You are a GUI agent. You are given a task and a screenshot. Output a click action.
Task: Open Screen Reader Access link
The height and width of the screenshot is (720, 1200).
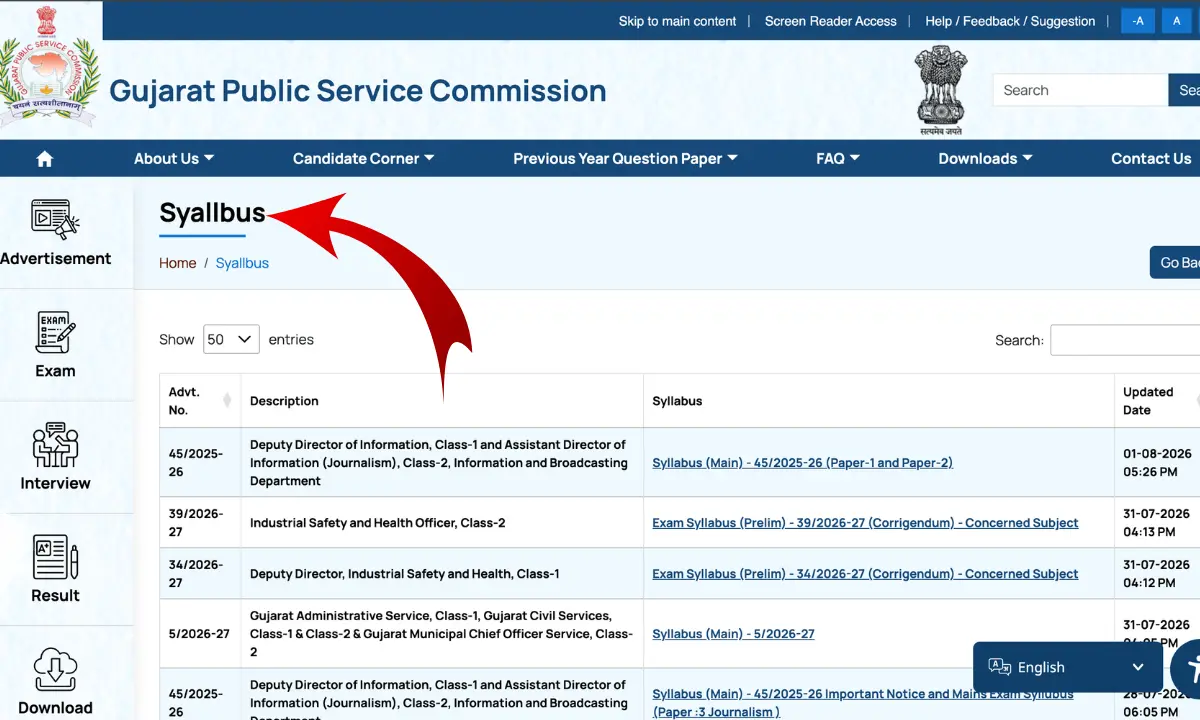[831, 21]
